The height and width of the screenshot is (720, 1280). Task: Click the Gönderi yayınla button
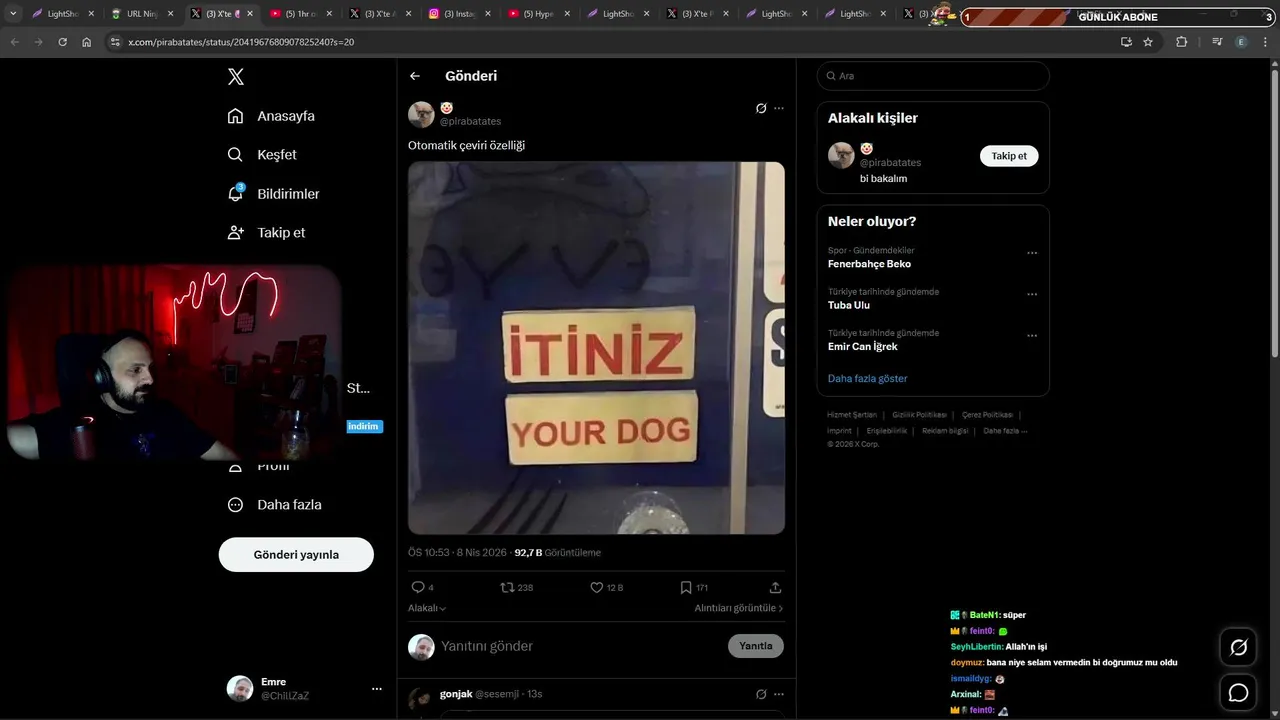pyautogui.click(x=296, y=555)
